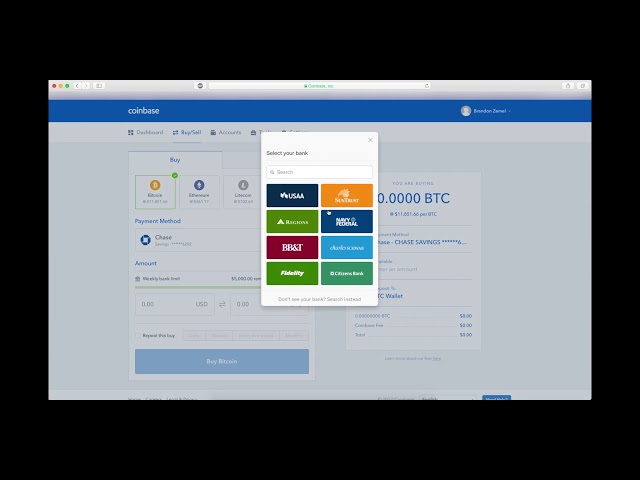Select the Charles Schwab bank tile
The width and height of the screenshot is (640, 480).
tap(347, 247)
